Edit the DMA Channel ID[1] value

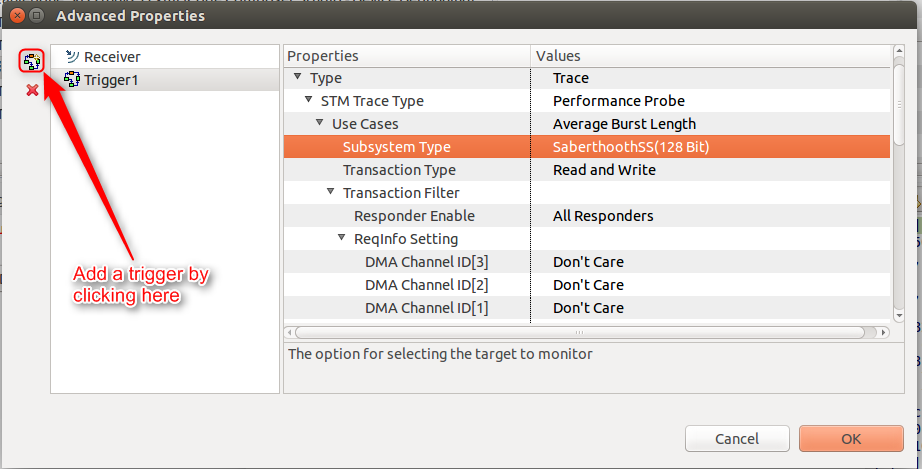[x=710, y=307]
